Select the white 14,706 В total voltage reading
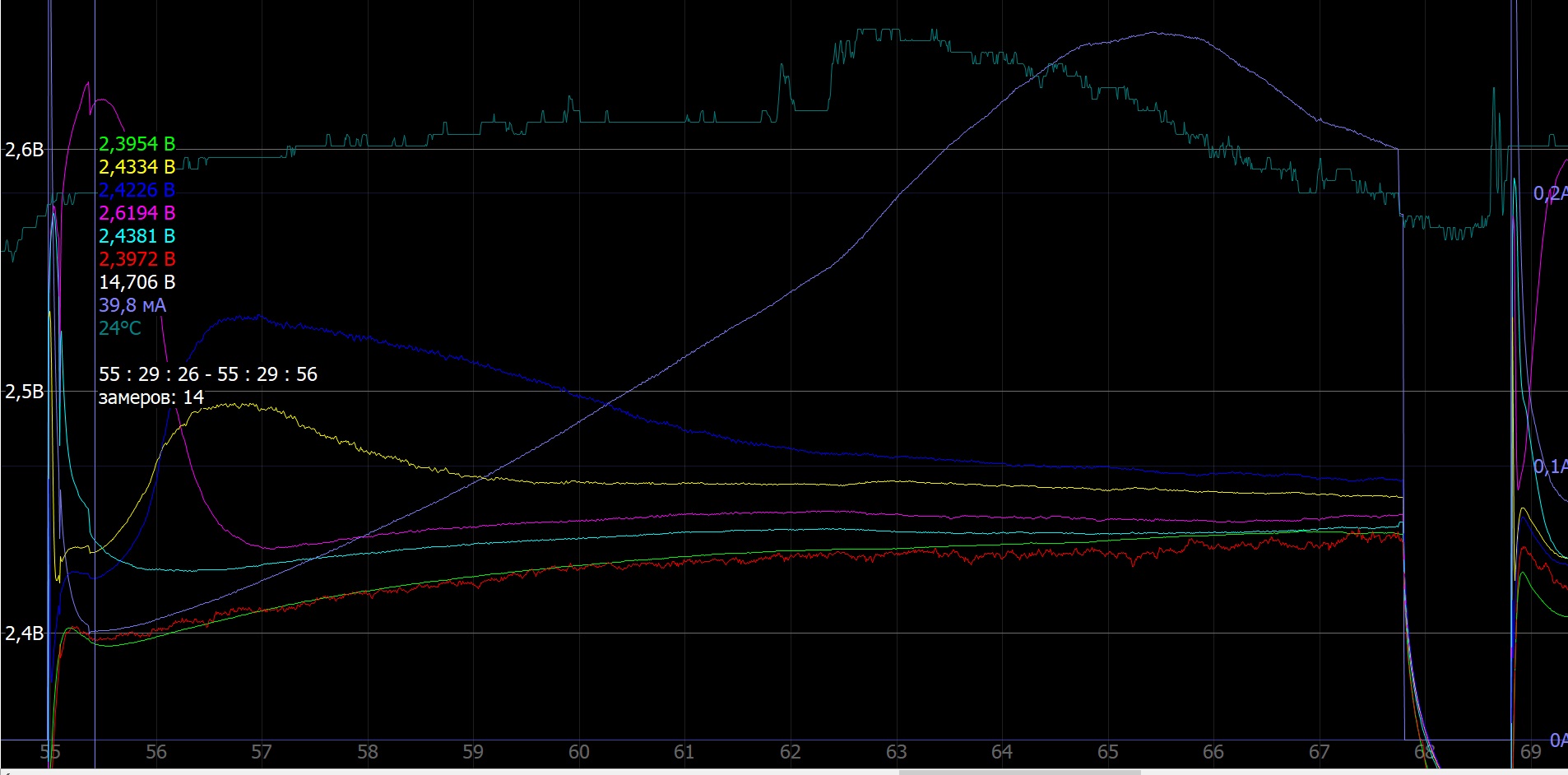Image resolution: width=1568 pixels, height=775 pixels. tap(137, 282)
